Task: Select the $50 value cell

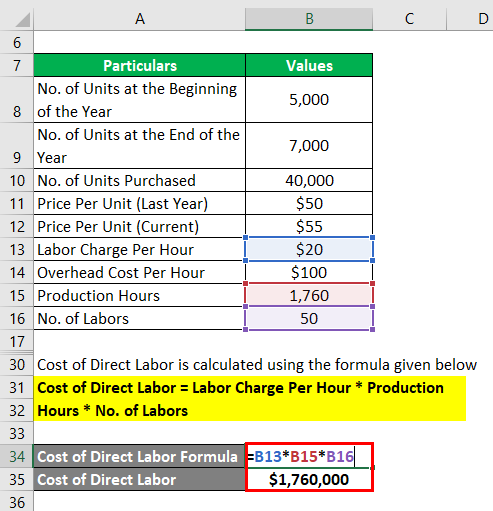Action: tap(309, 203)
